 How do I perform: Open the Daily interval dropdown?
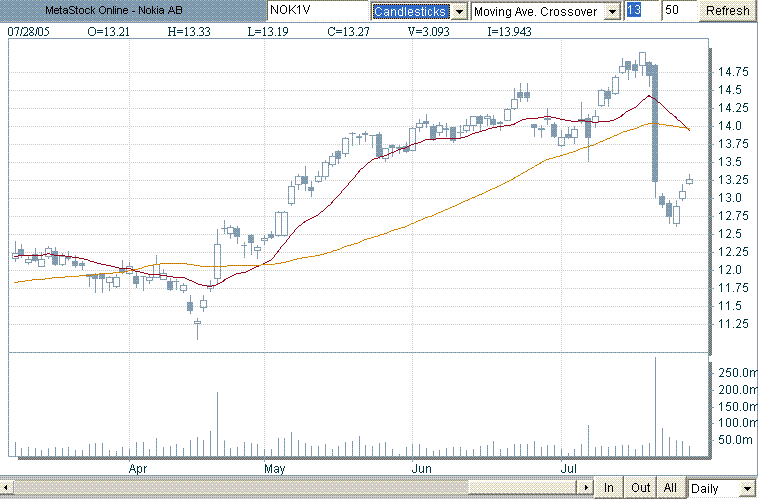pyautogui.click(x=747, y=488)
